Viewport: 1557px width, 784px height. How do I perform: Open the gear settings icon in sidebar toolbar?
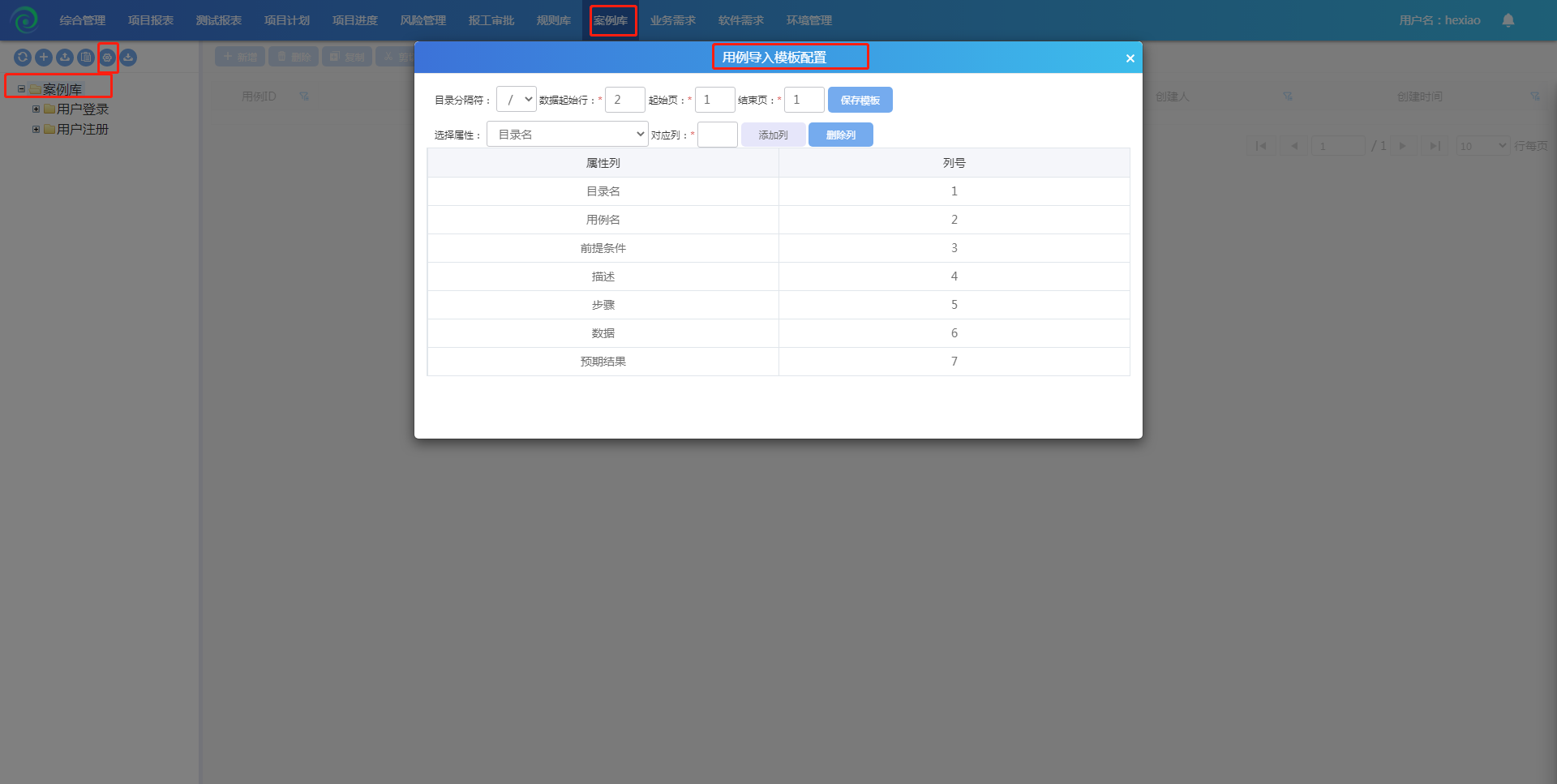[x=107, y=58]
